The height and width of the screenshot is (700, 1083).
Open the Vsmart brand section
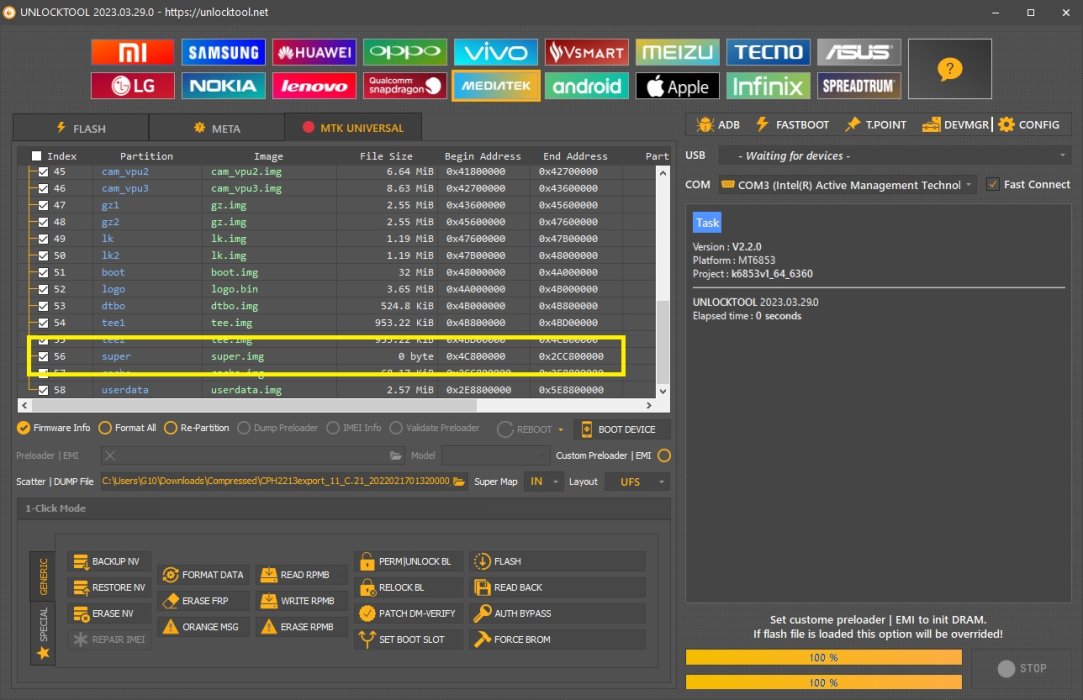coord(586,52)
